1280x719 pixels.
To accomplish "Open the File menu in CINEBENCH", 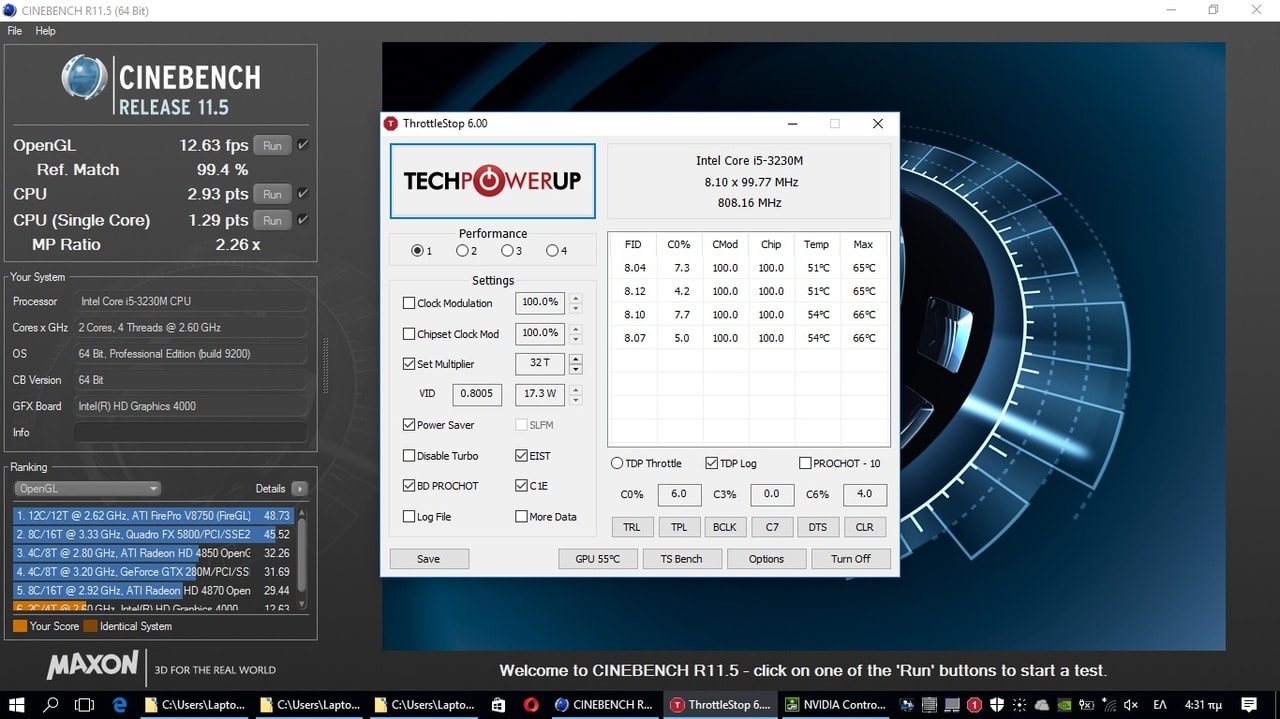I will [x=15, y=31].
